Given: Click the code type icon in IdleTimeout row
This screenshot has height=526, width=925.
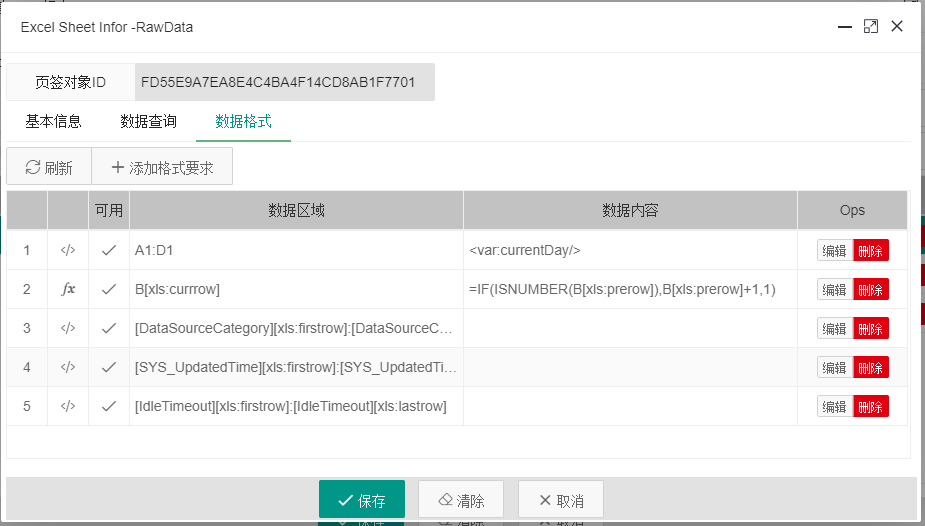Looking at the screenshot, I should coord(68,406).
